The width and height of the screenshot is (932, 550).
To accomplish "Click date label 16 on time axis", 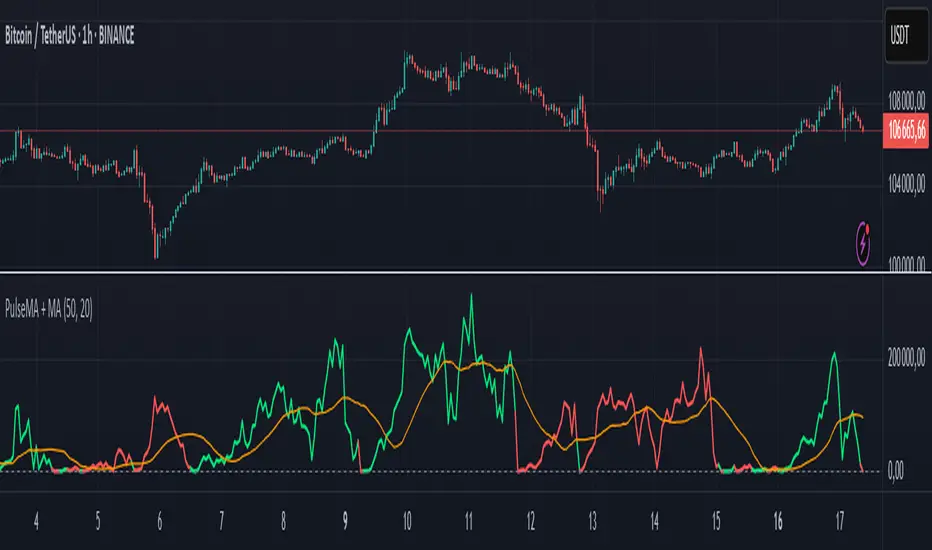I will 778,521.
